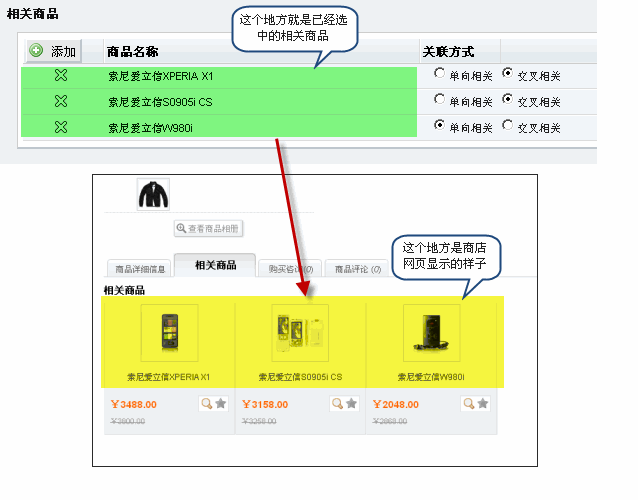
Task: Click the green plus 添加 icon
Action: 36,50
